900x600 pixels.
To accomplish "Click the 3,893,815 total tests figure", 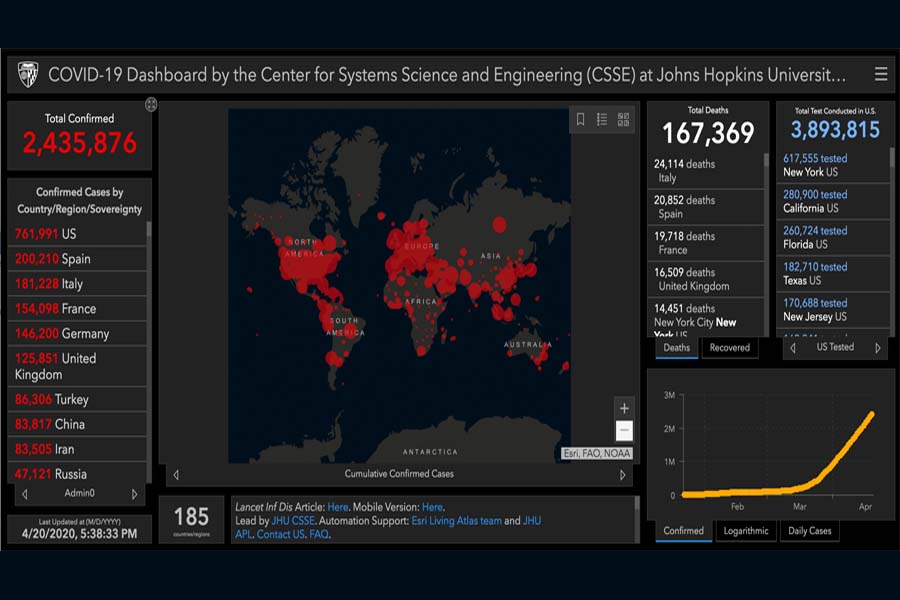I will [835, 130].
